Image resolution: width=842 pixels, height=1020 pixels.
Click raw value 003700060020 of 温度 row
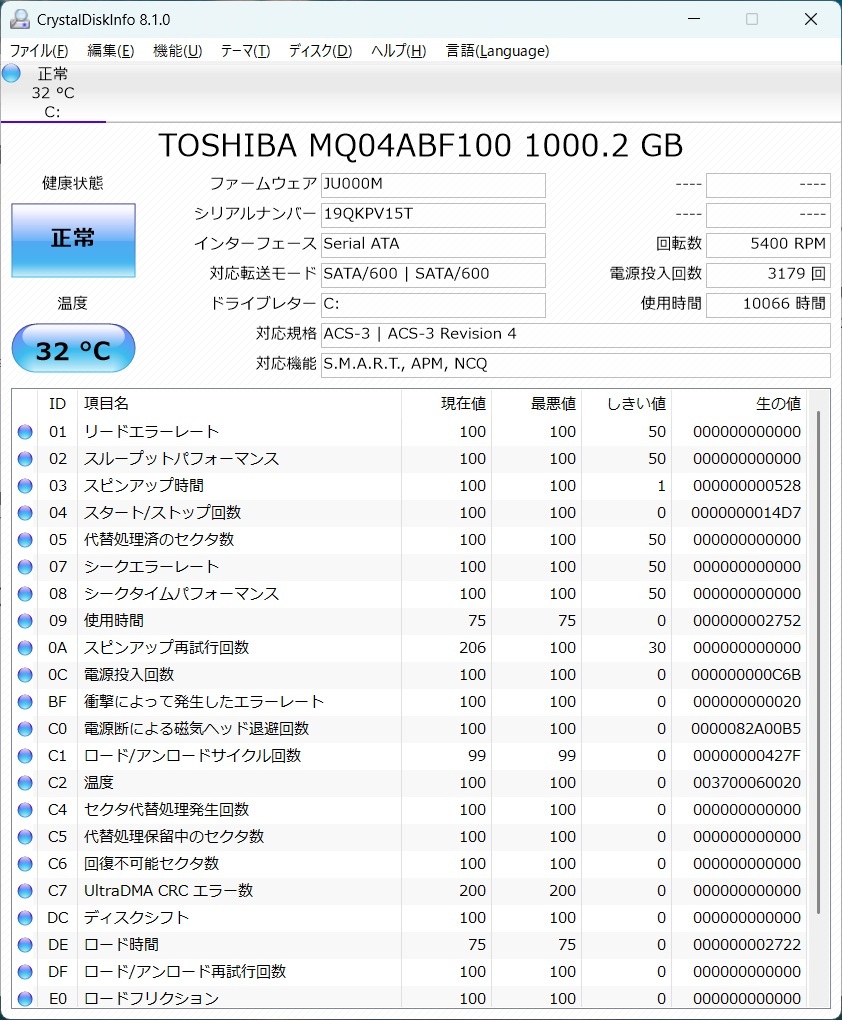747,783
